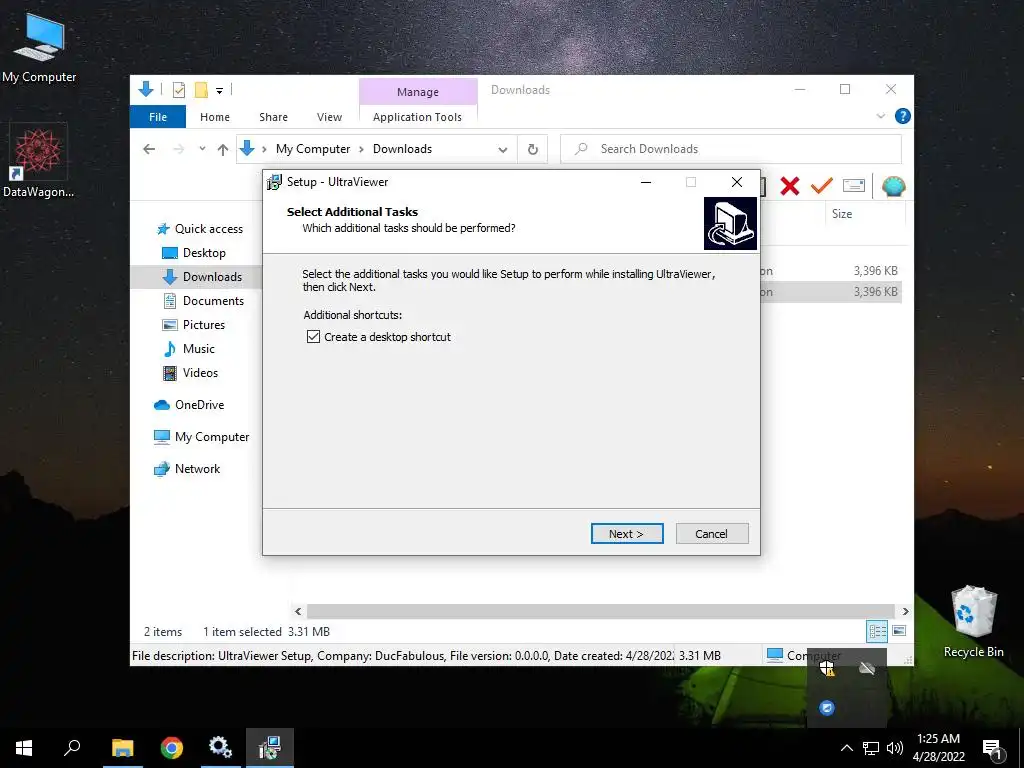Click the Windows Security shield tray icon
1024x768 pixels.
[x=827, y=667]
